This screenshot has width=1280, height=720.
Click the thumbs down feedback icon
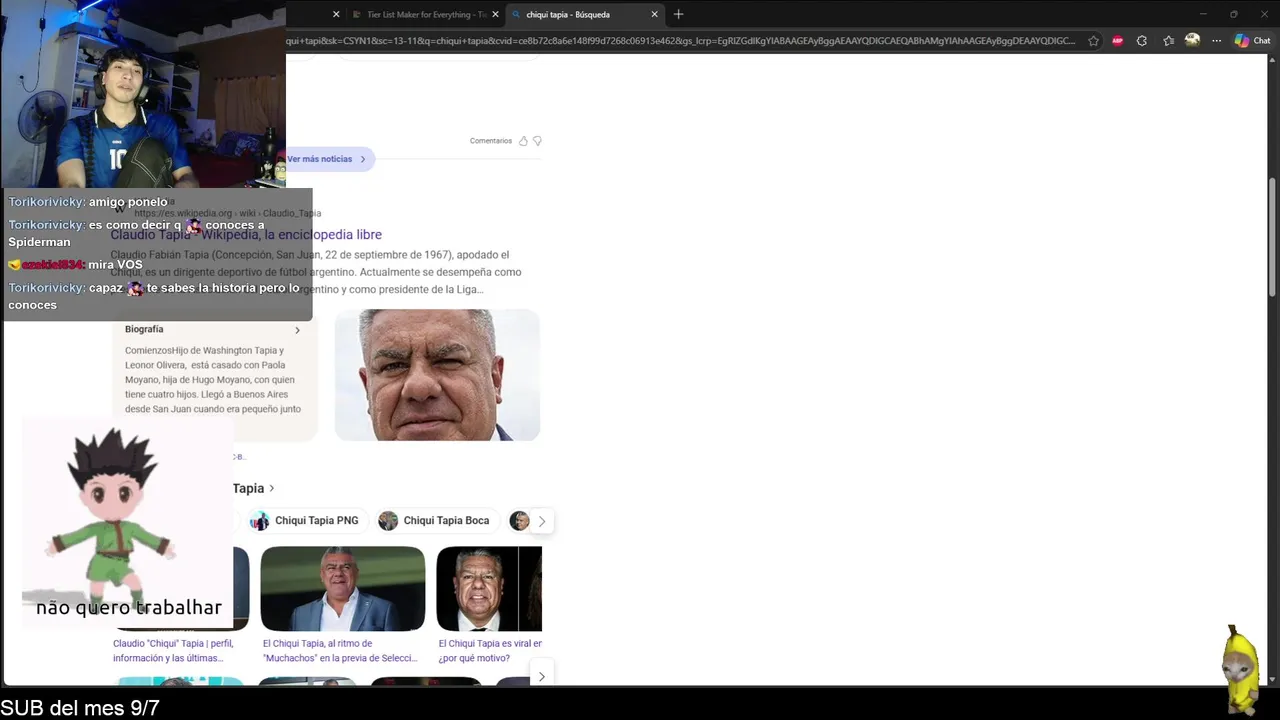pos(537,141)
